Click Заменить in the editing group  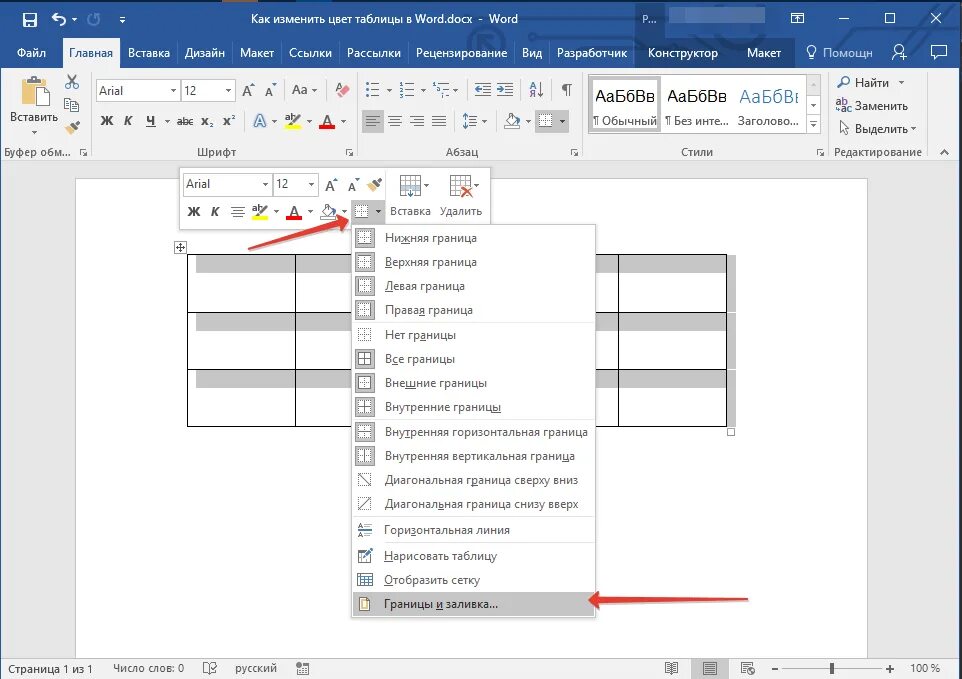[872, 105]
